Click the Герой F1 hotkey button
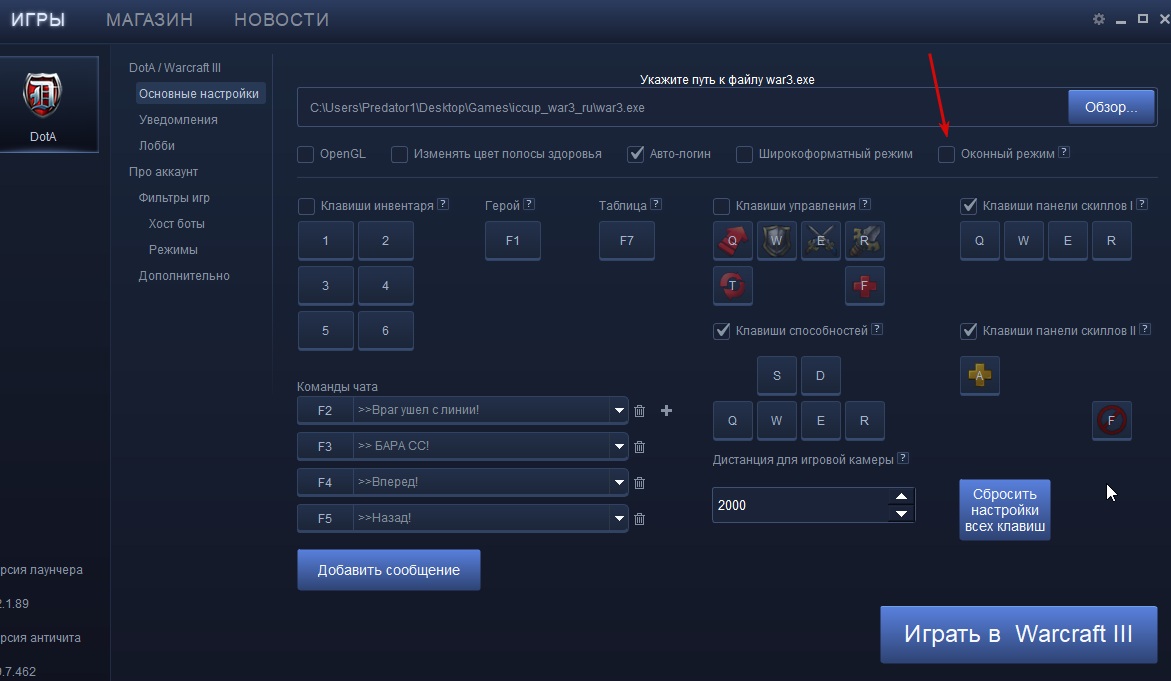Image resolution: width=1171 pixels, height=681 pixels. [512, 240]
